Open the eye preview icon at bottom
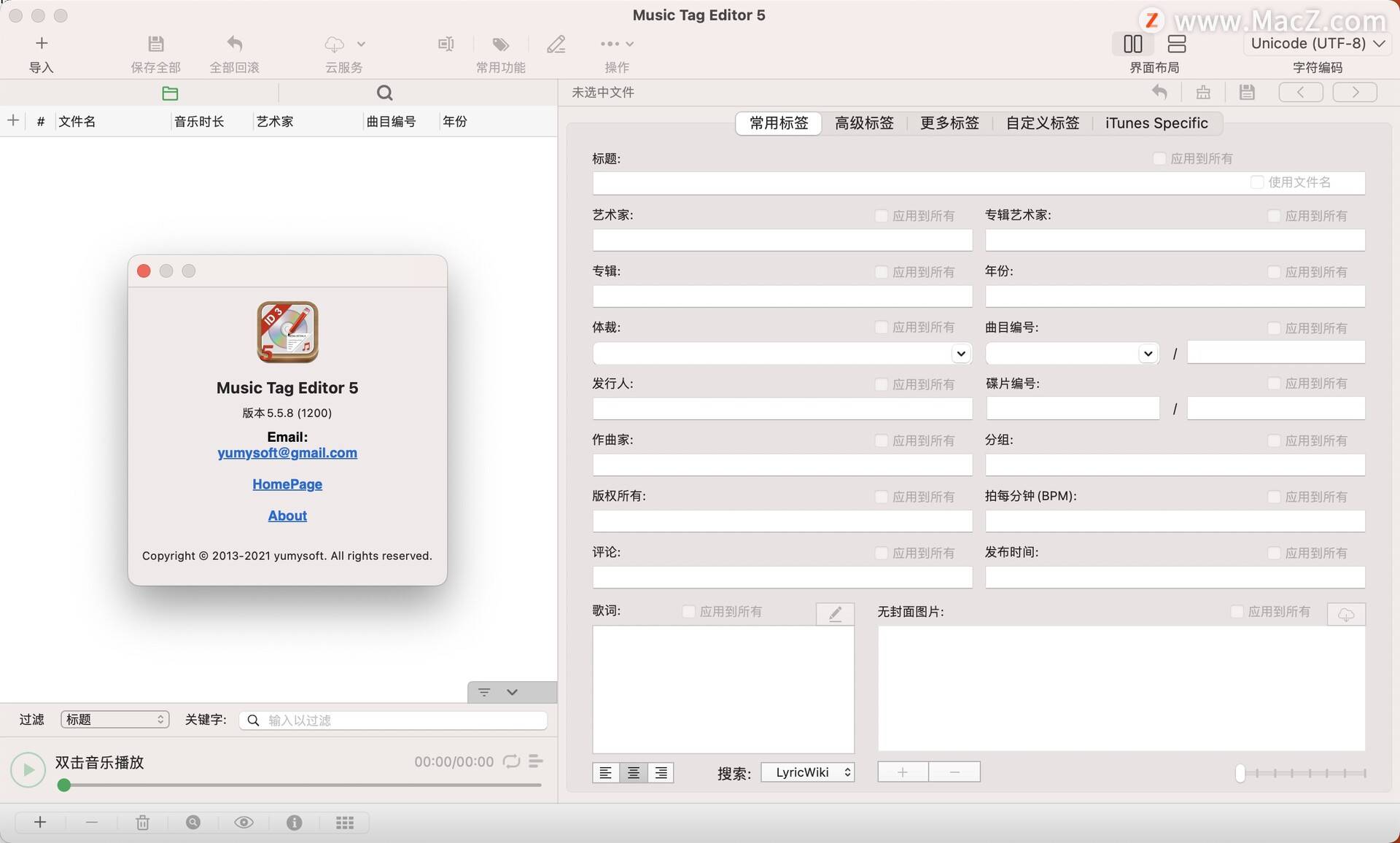 pyautogui.click(x=244, y=822)
